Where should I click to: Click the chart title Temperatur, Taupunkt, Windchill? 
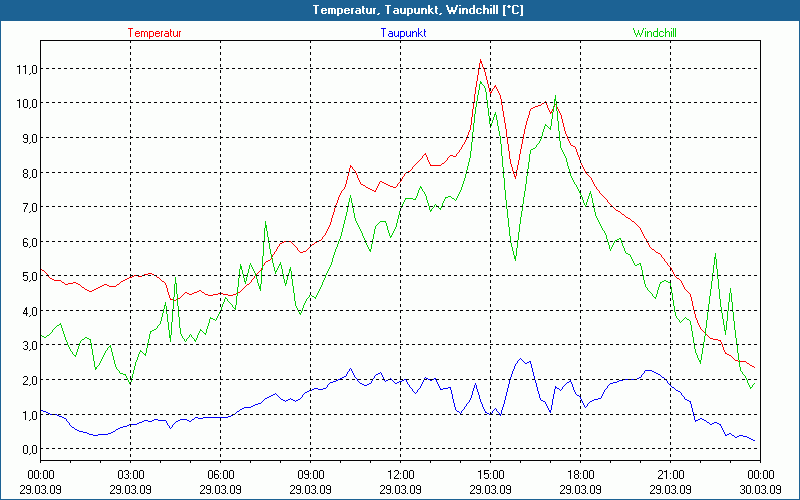(x=418, y=10)
